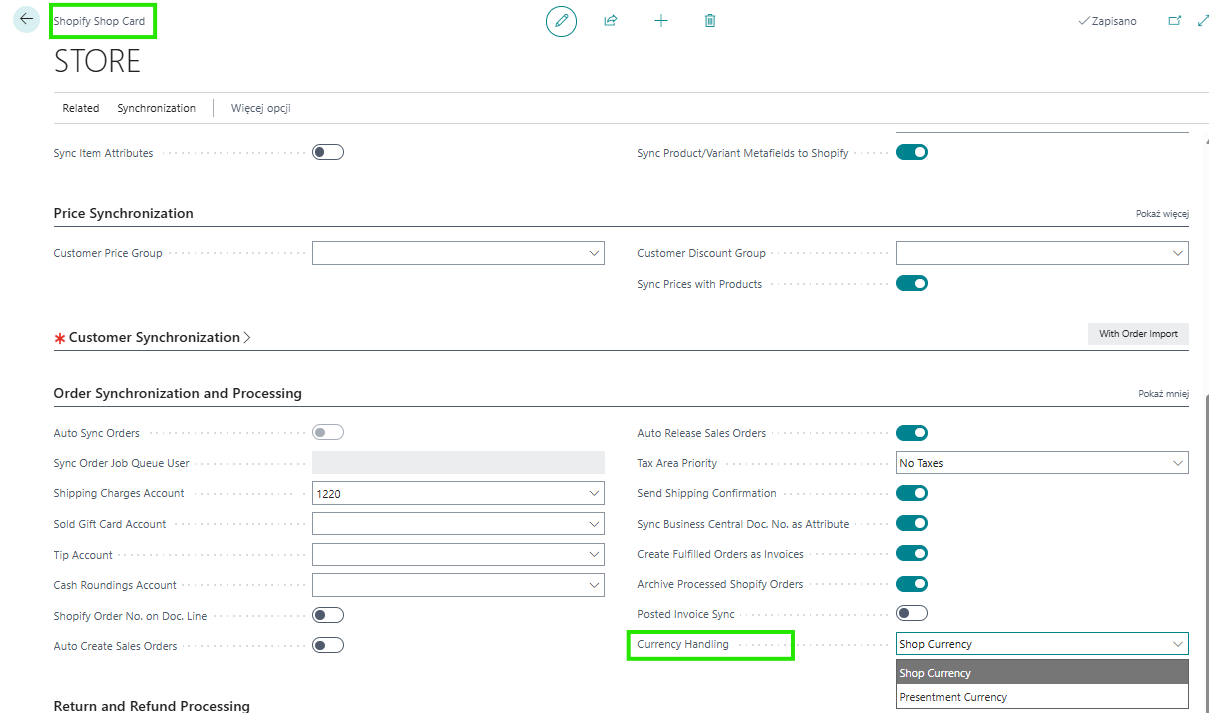Toggle Sync Business Central Doc. No. as Attribute

pyautogui.click(x=912, y=523)
